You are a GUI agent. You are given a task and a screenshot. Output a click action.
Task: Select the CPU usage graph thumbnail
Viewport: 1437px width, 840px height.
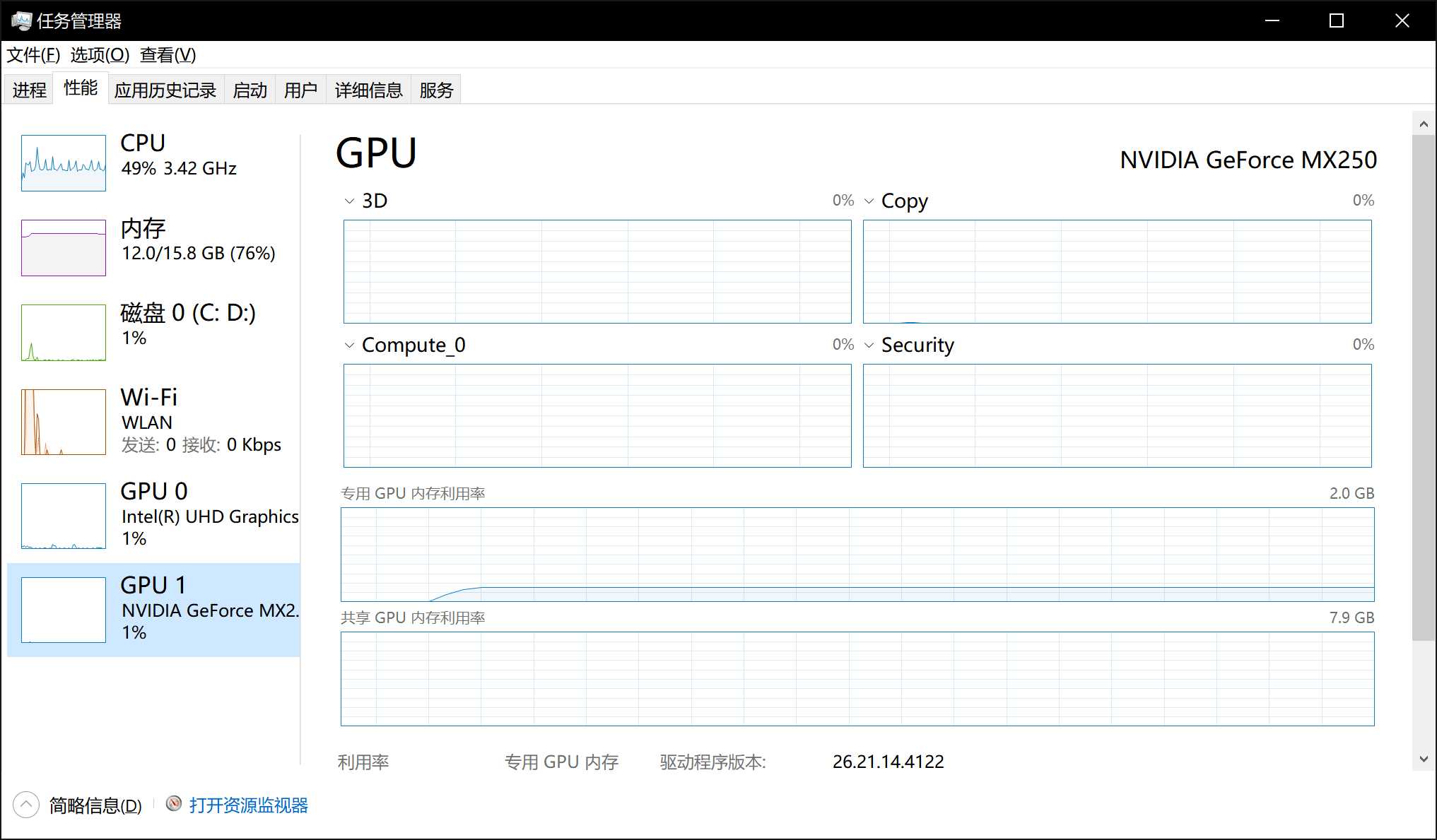click(x=64, y=163)
